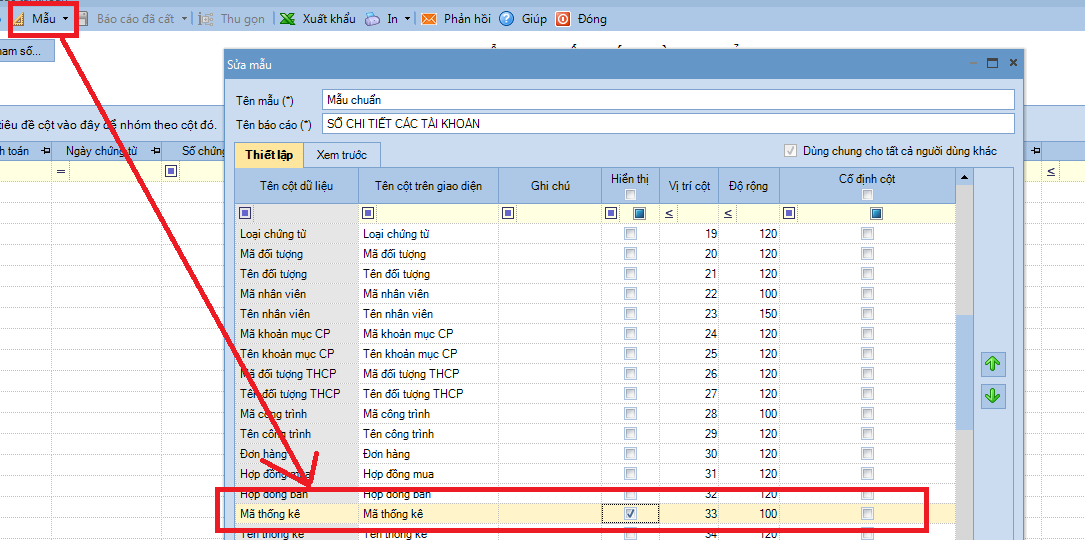The image size is (1085, 540).
Task: Click the Tên báo cáo input field
Action: point(668,124)
